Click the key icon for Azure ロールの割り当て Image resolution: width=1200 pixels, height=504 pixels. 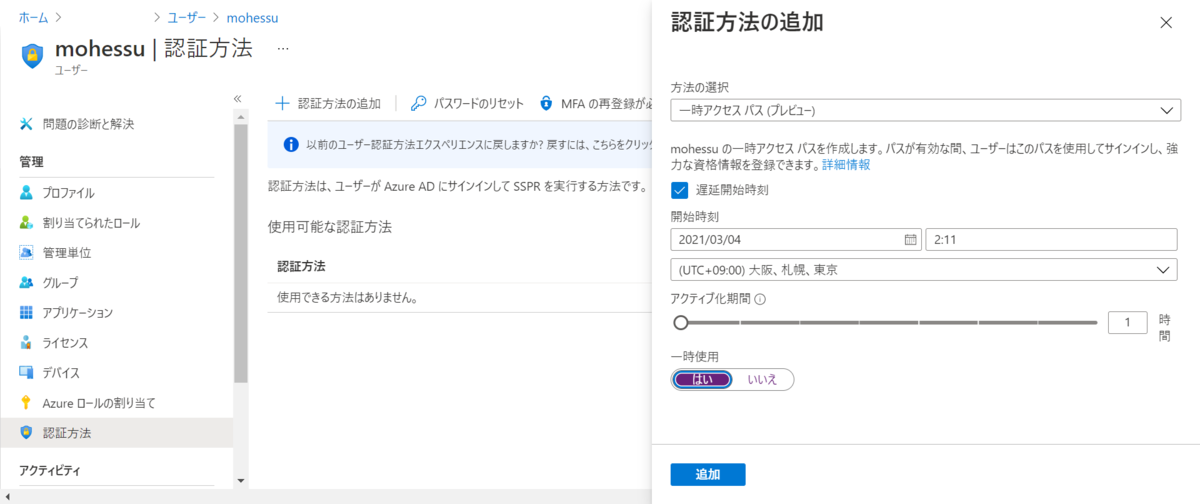[27, 403]
